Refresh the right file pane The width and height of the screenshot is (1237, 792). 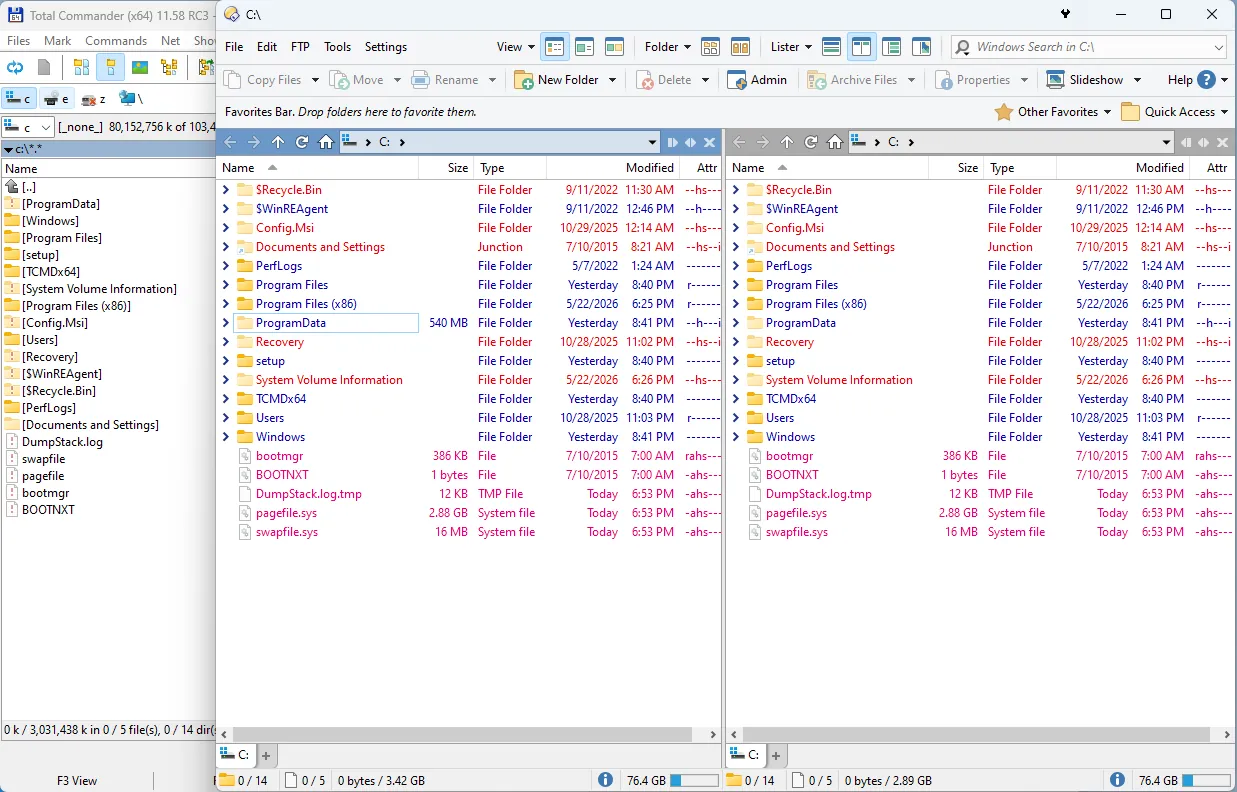(x=811, y=142)
